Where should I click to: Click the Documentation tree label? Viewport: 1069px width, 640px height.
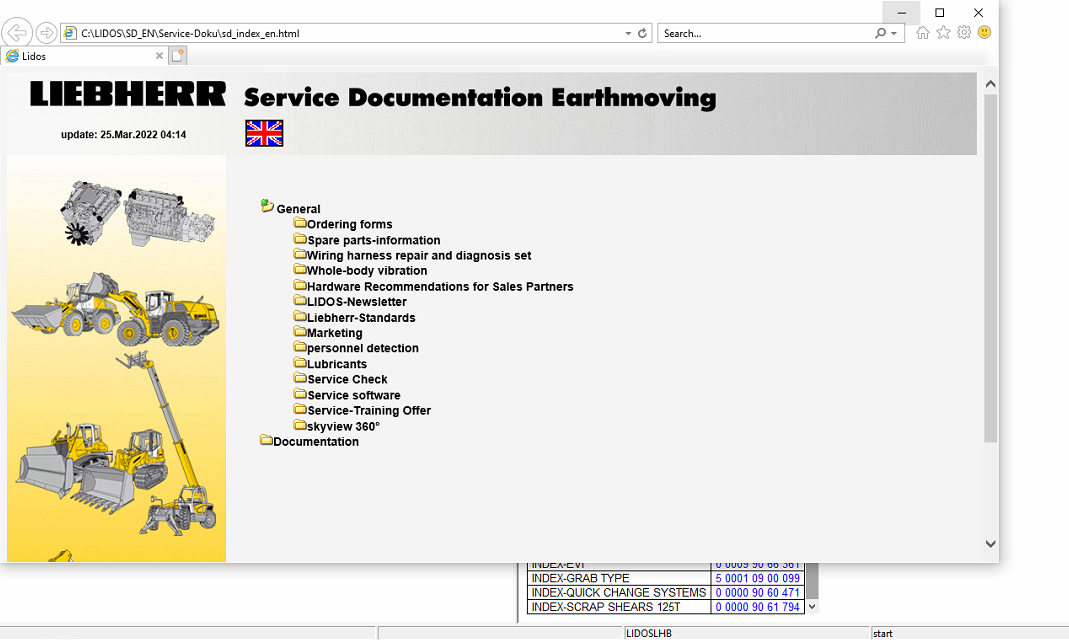pyautogui.click(x=316, y=442)
